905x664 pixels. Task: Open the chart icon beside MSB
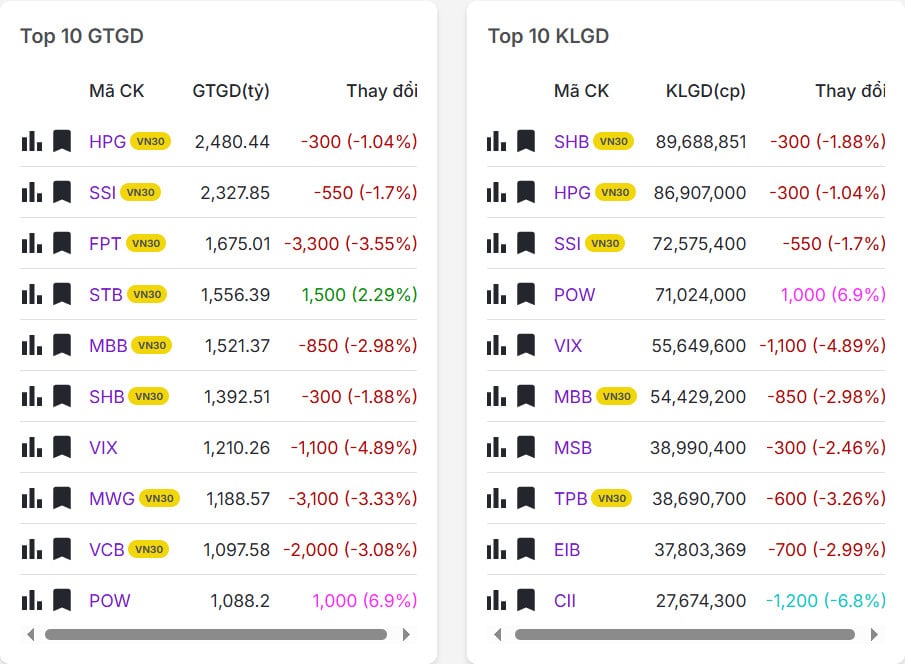click(496, 448)
